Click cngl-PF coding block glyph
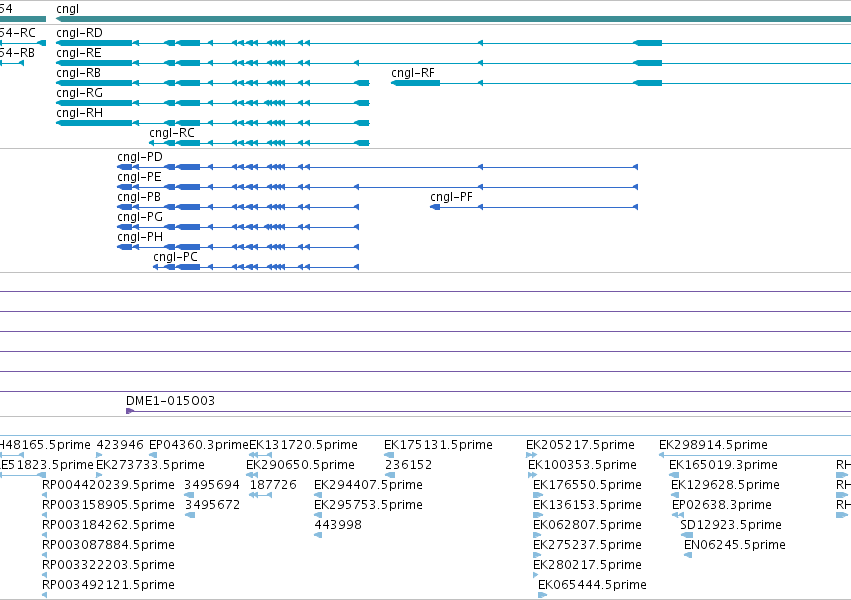 pyautogui.click(x=435, y=207)
